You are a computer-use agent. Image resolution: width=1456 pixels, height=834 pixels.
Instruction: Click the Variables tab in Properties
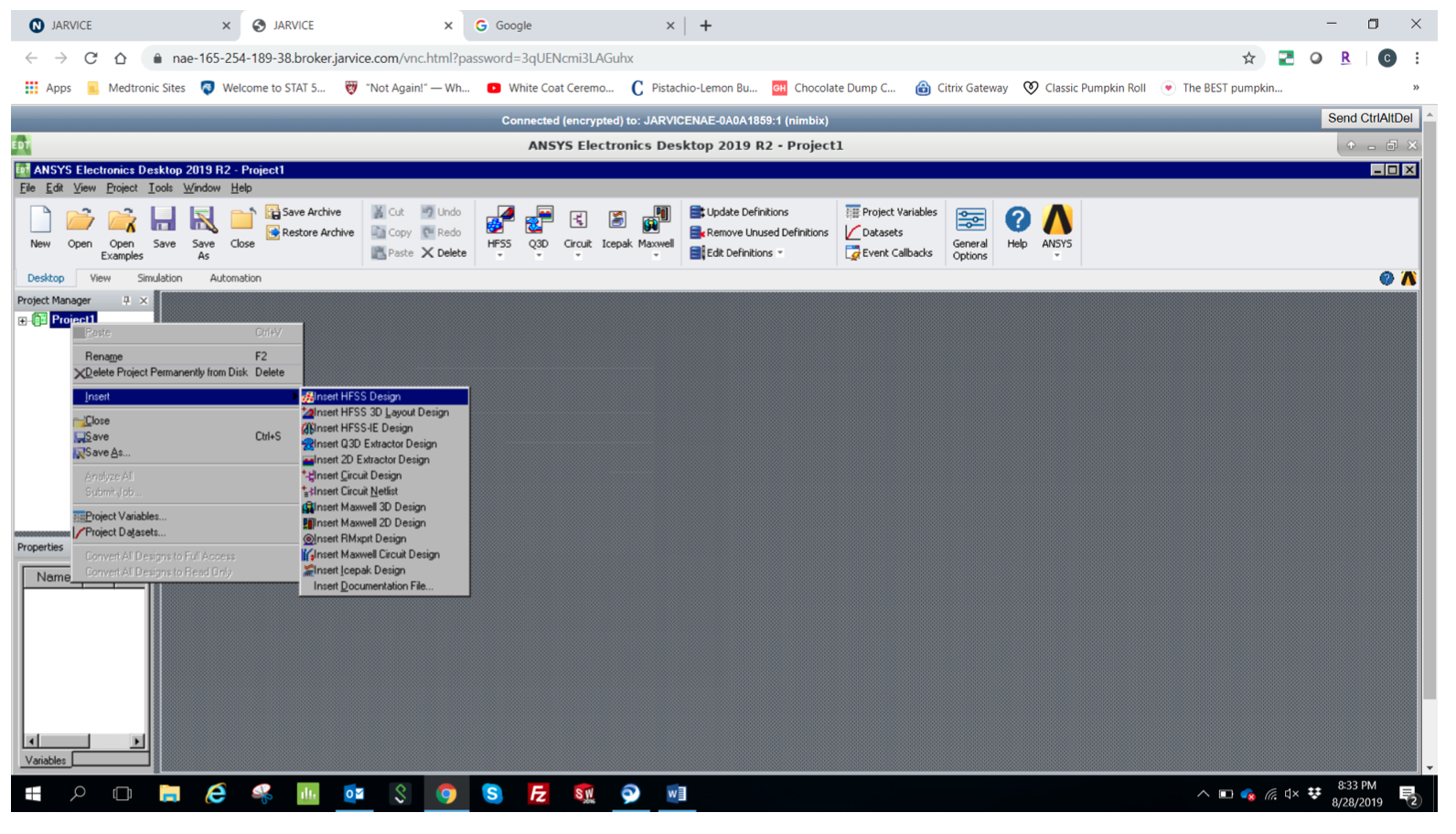(x=45, y=761)
